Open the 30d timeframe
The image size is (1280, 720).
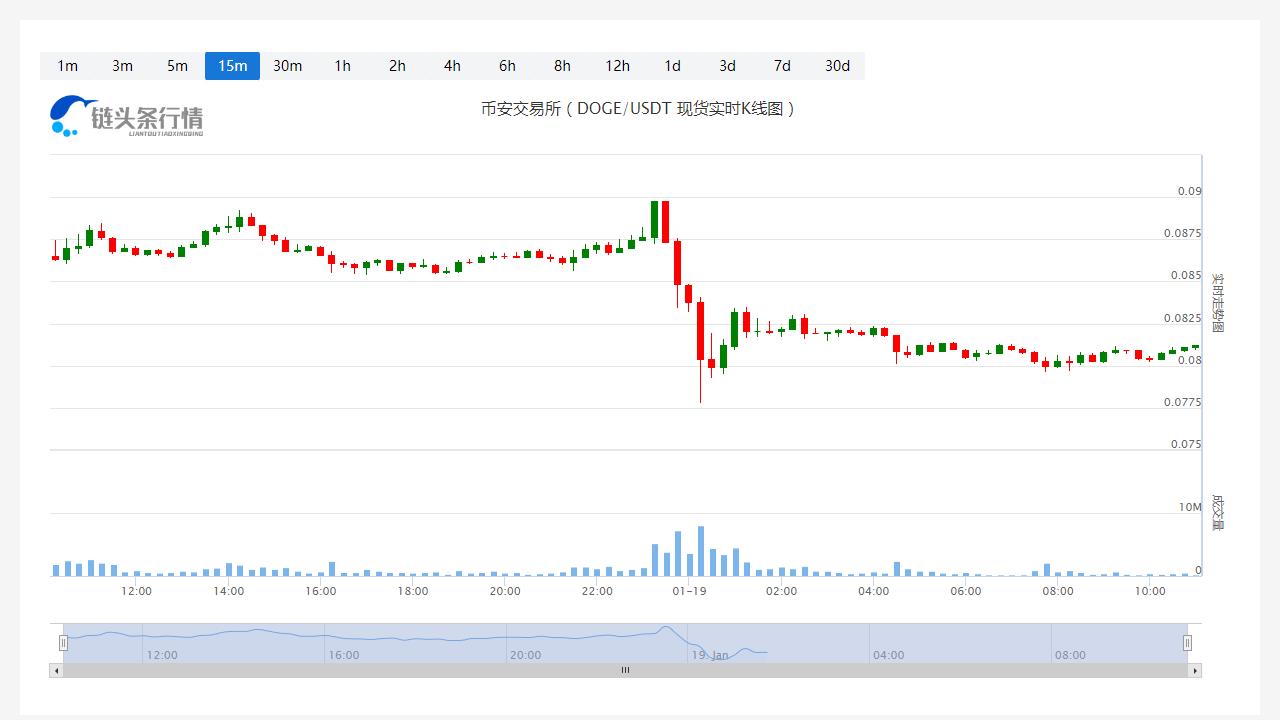pyautogui.click(x=837, y=66)
